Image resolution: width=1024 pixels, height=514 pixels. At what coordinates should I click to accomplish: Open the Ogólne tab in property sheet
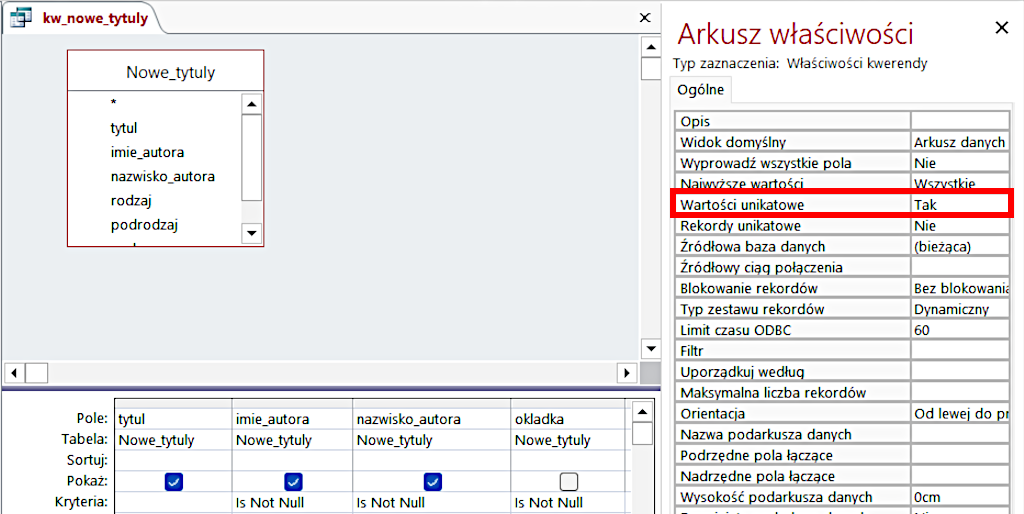[x=701, y=90]
